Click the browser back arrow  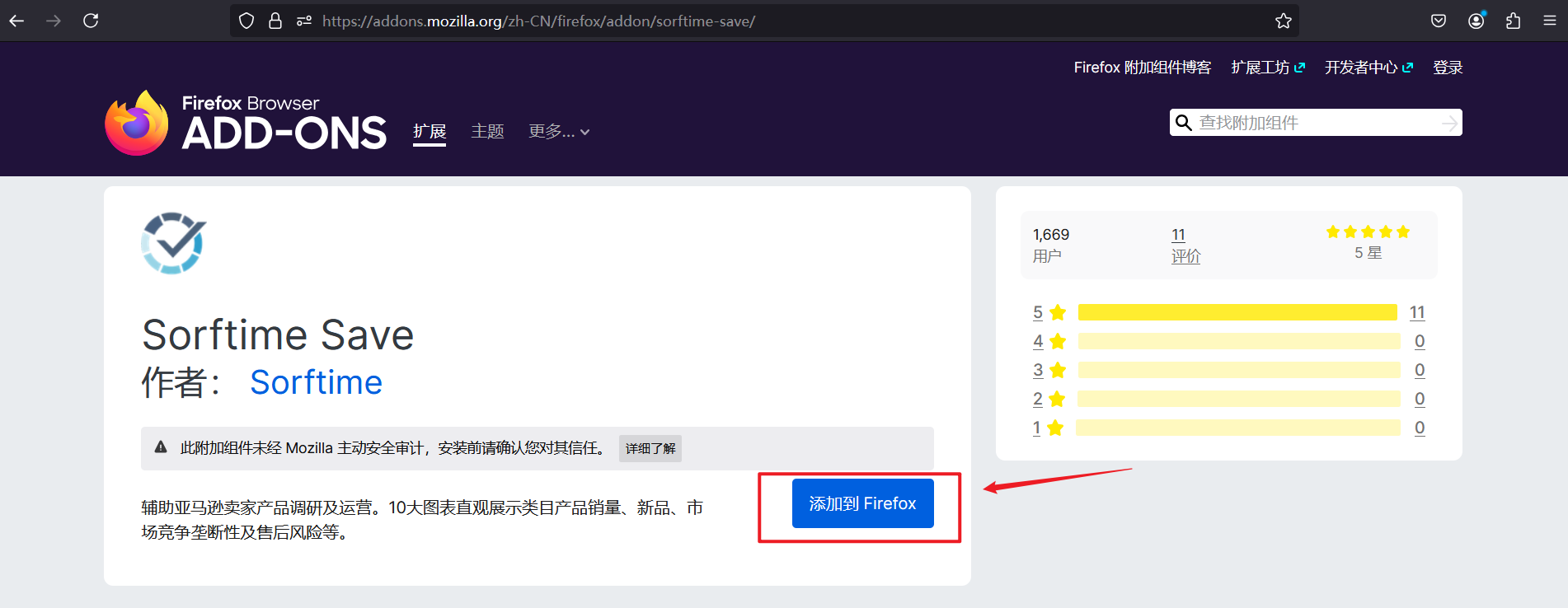pyautogui.click(x=16, y=21)
